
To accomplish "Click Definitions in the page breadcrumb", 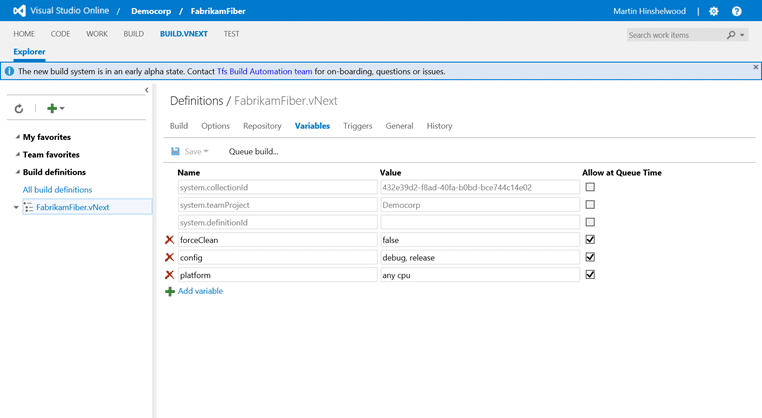I will pyautogui.click(x=196, y=101).
